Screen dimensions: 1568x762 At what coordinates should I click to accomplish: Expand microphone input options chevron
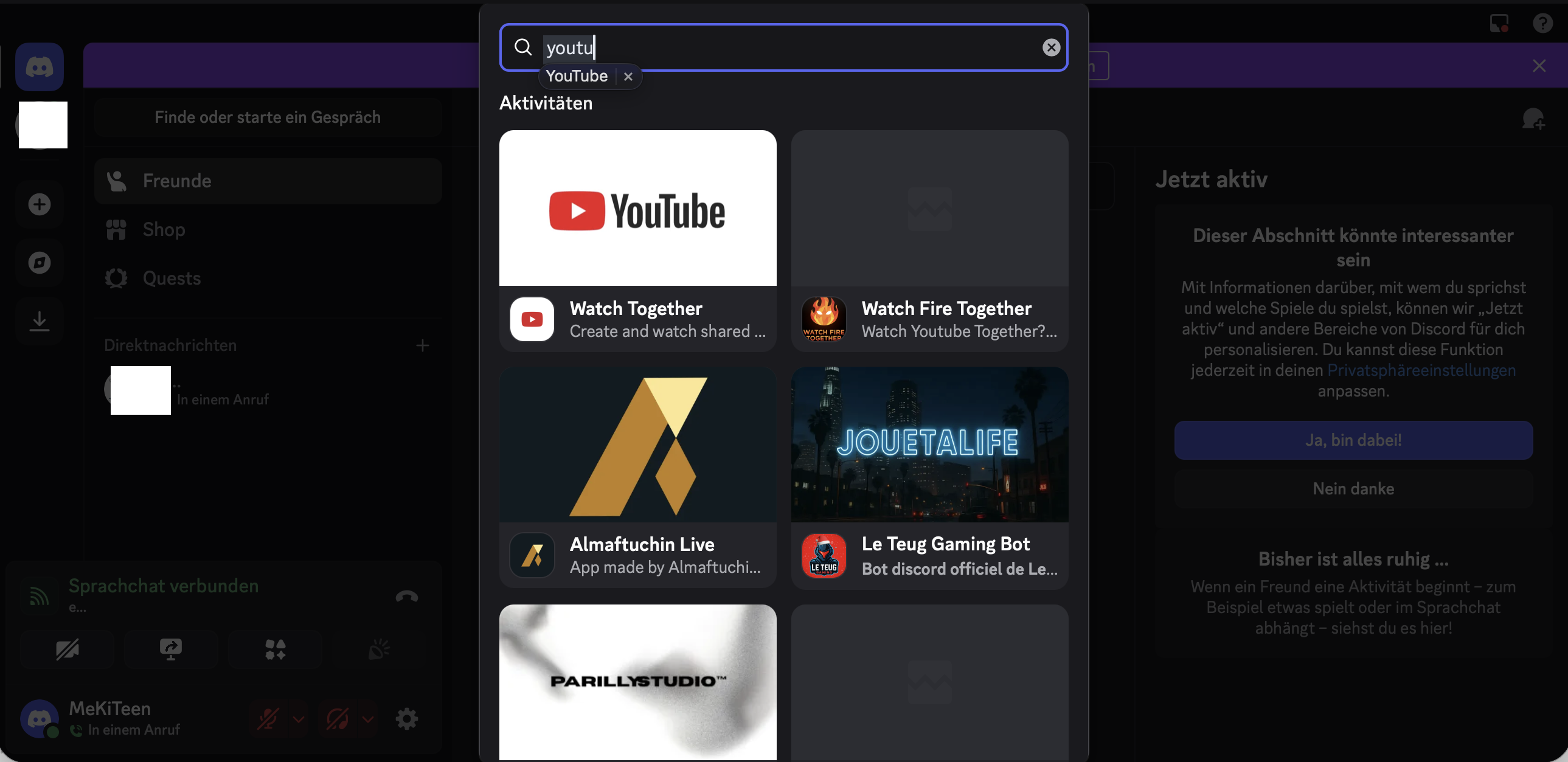pos(298,719)
